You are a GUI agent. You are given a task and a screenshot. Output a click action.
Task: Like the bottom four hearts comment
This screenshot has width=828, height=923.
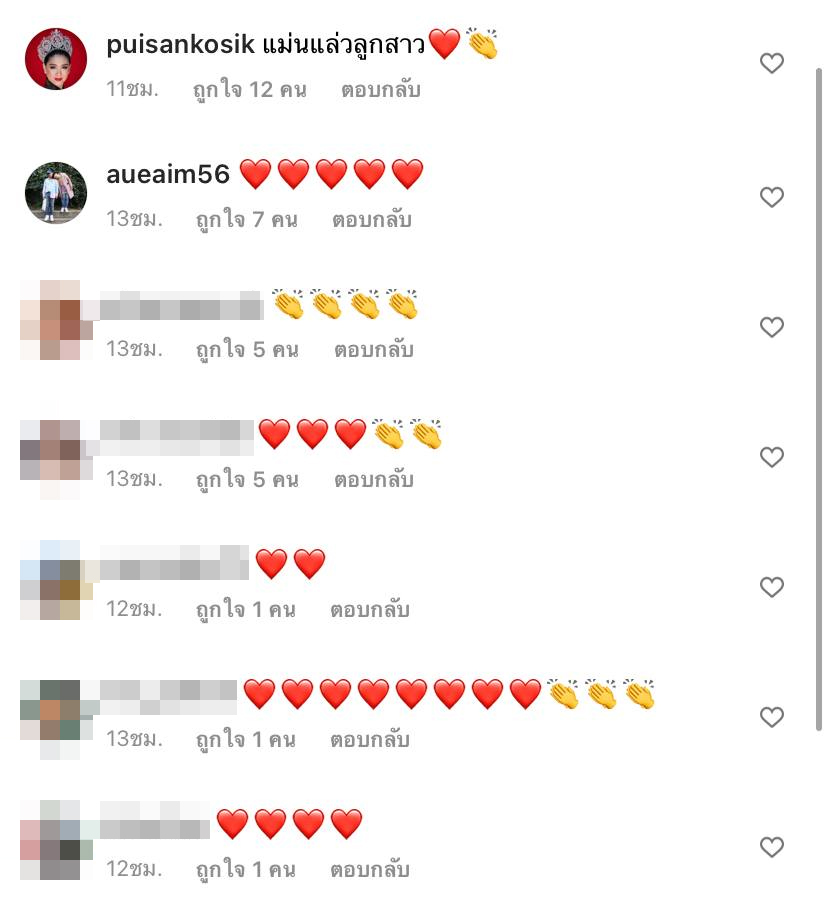(x=772, y=847)
